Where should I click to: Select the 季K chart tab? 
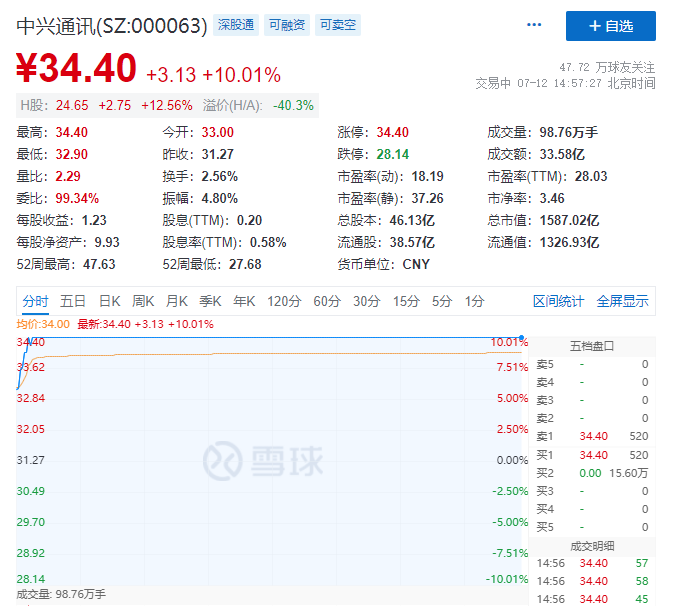coord(210,301)
